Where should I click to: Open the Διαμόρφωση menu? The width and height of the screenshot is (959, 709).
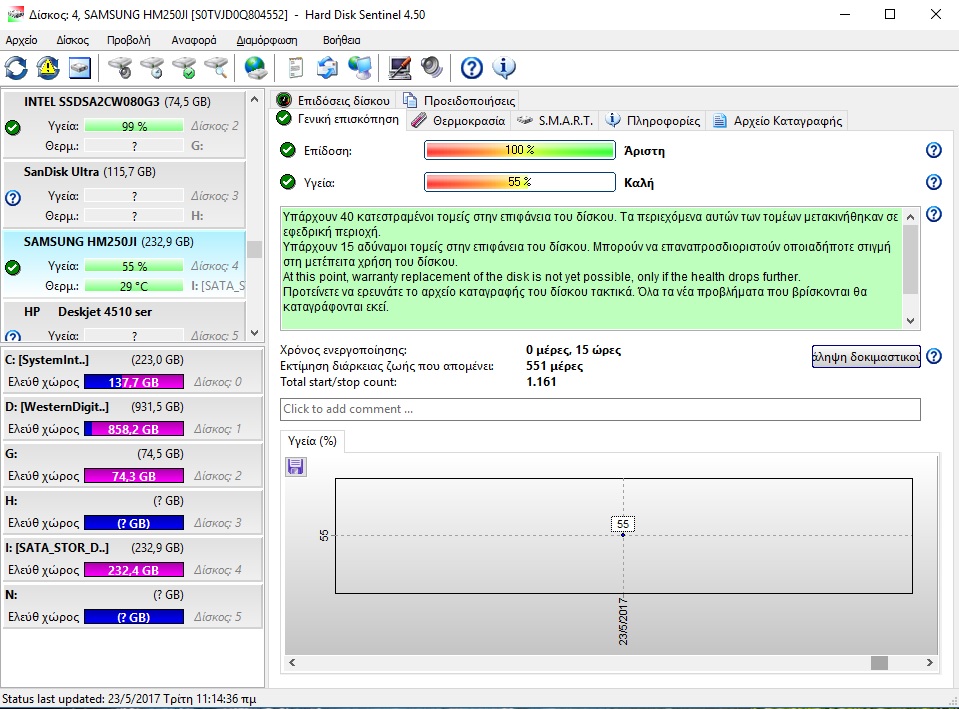pyautogui.click(x=266, y=40)
